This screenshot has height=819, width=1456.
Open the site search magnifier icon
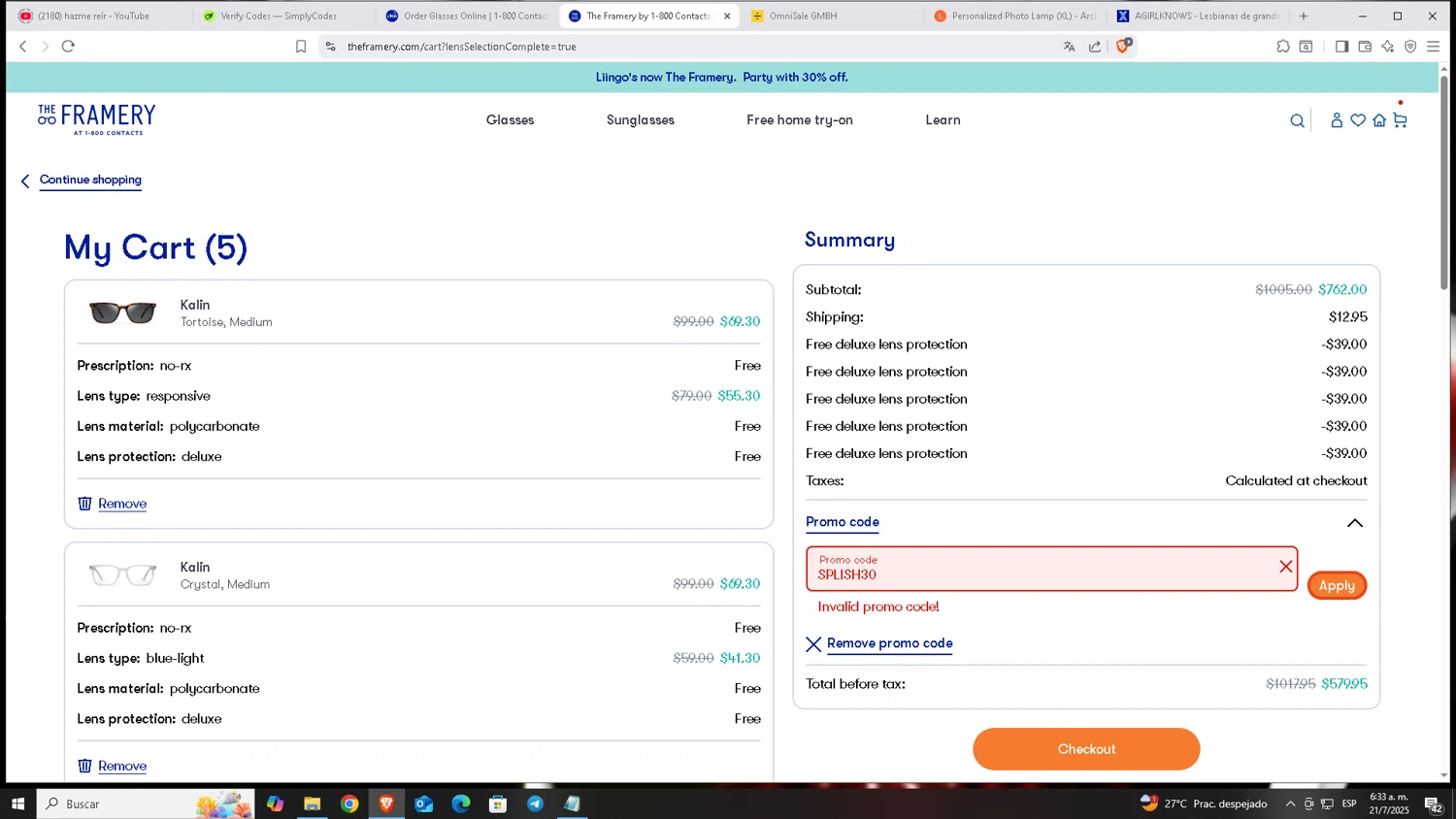point(1297,120)
